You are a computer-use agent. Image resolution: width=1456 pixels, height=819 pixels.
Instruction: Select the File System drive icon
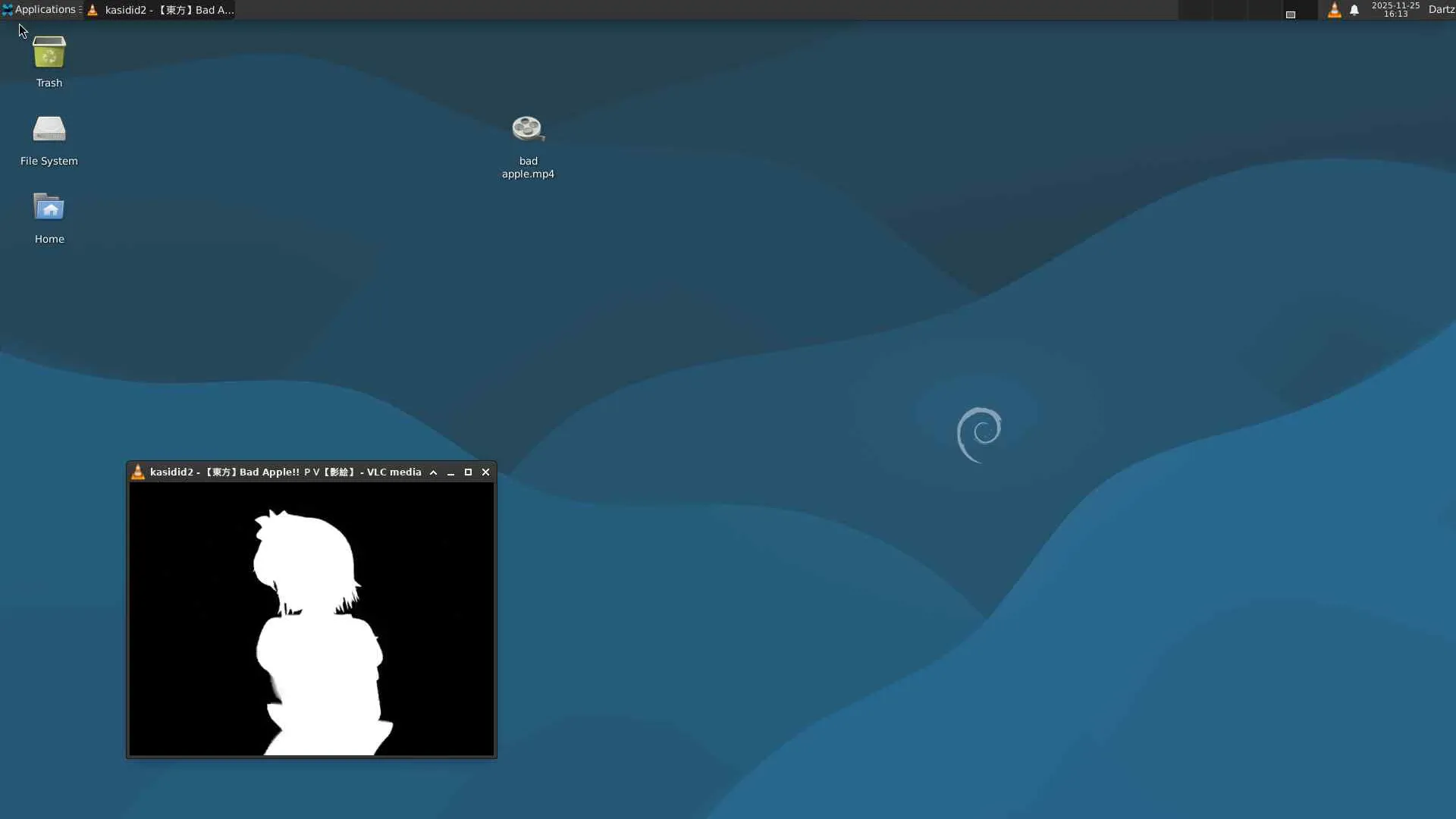point(49,130)
